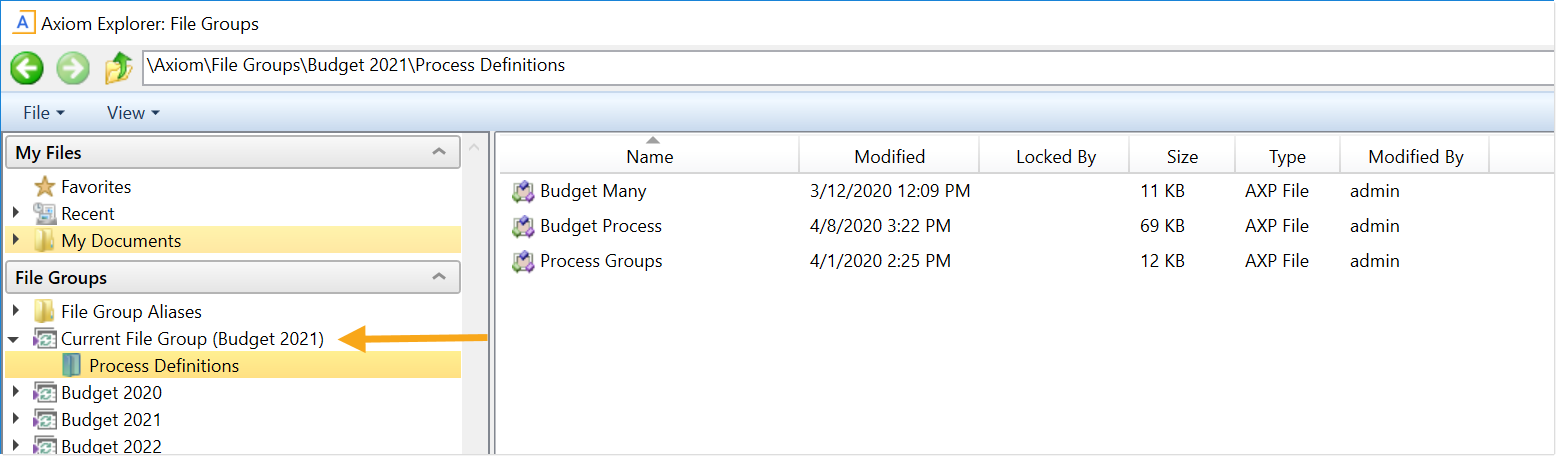Click the Budget Process file icon
The image size is (1558, 458).
(x=523, y=226)
